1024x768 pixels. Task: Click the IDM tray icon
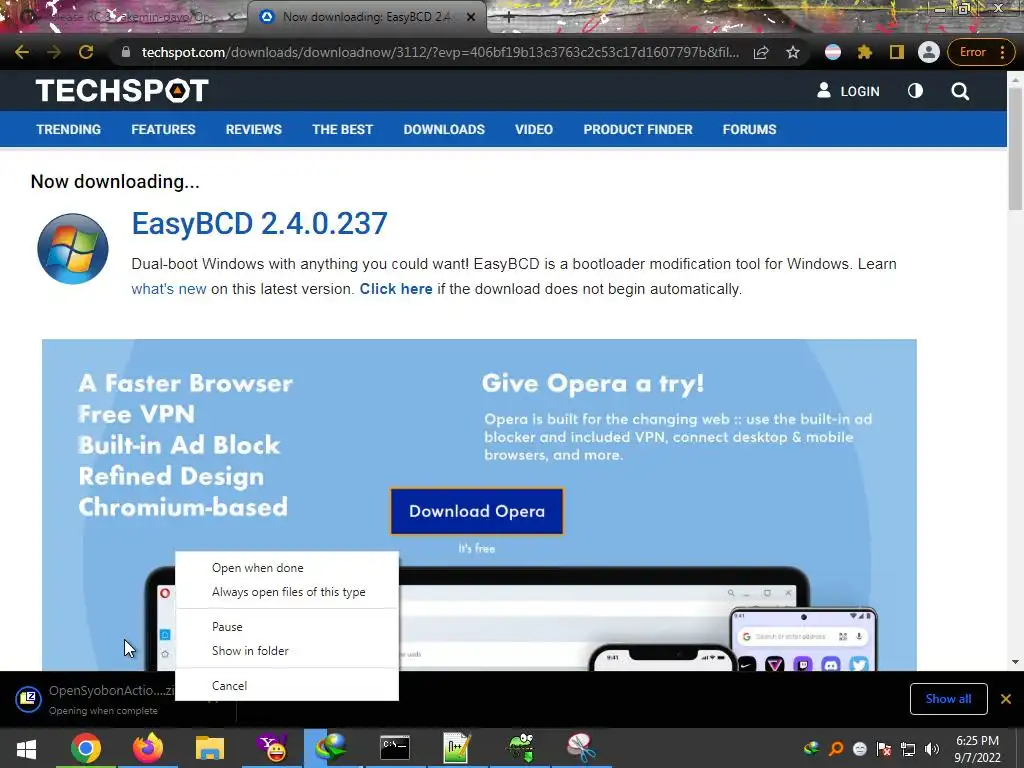[x=812, y=748]
